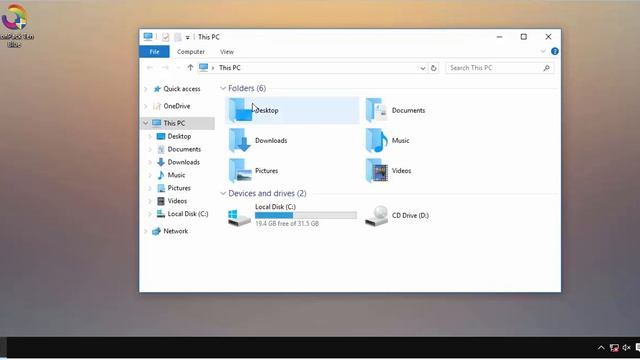Click the Up arrow navigation button
This screenshot has width=640, height=360.
190,68
